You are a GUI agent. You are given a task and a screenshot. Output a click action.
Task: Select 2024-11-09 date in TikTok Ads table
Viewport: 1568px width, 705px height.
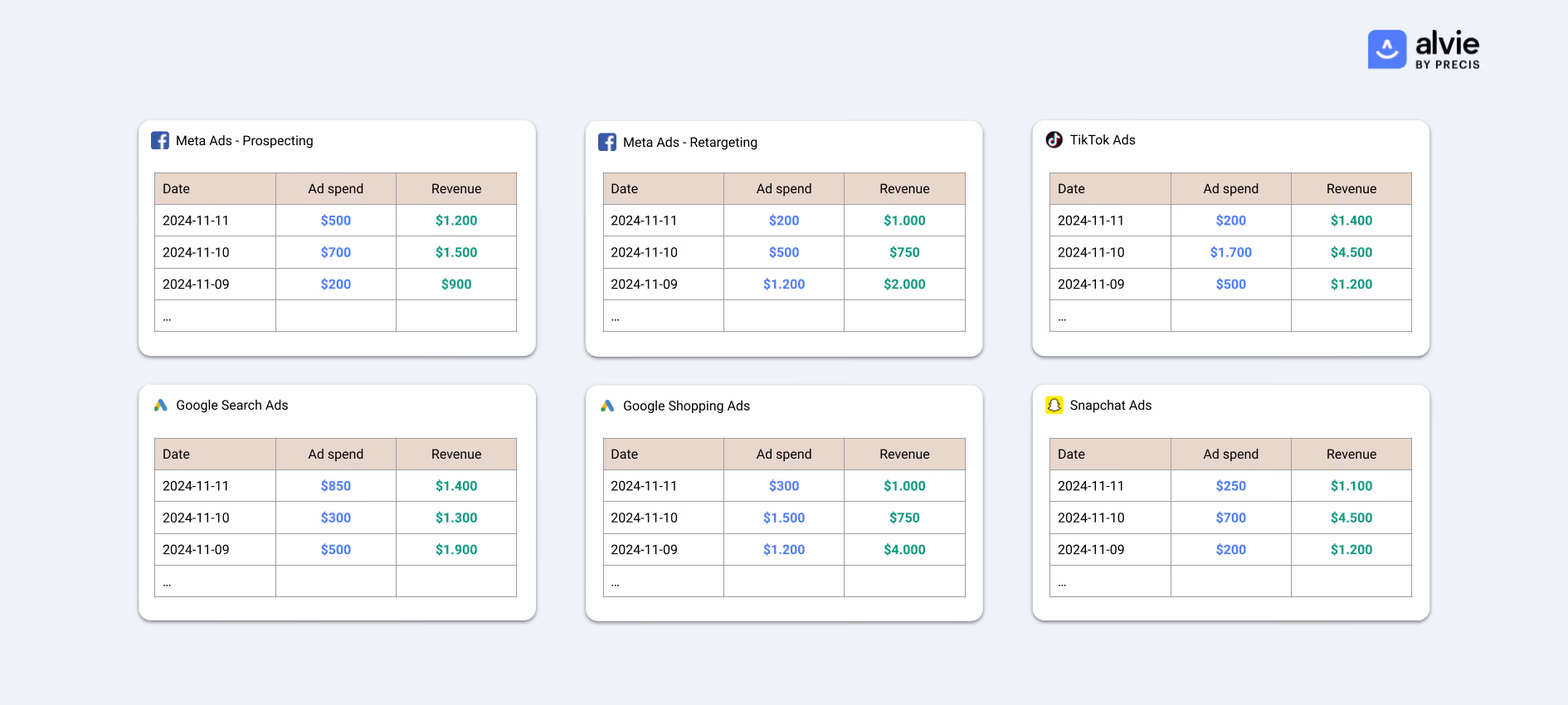click(x=1091, y=284)
